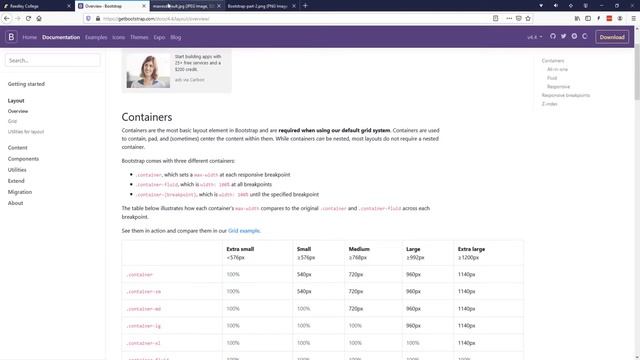
Task: Open the Firefox hamburger menu
Action: pos(633,18)
